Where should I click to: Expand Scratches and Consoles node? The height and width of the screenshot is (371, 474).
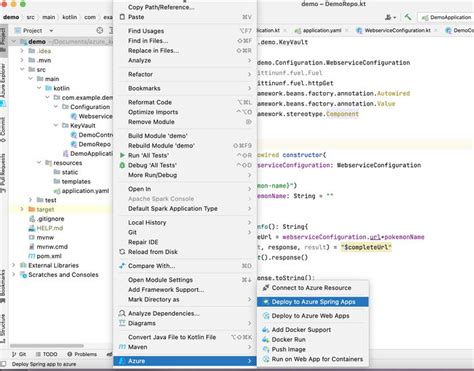pyautogui.click(x=14, y=275)
